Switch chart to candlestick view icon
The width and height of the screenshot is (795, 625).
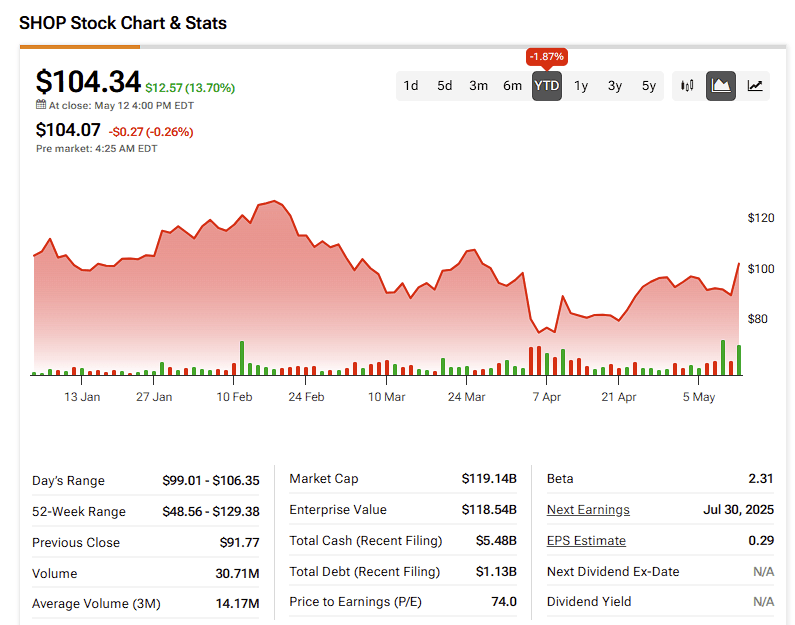pos(687,86)
